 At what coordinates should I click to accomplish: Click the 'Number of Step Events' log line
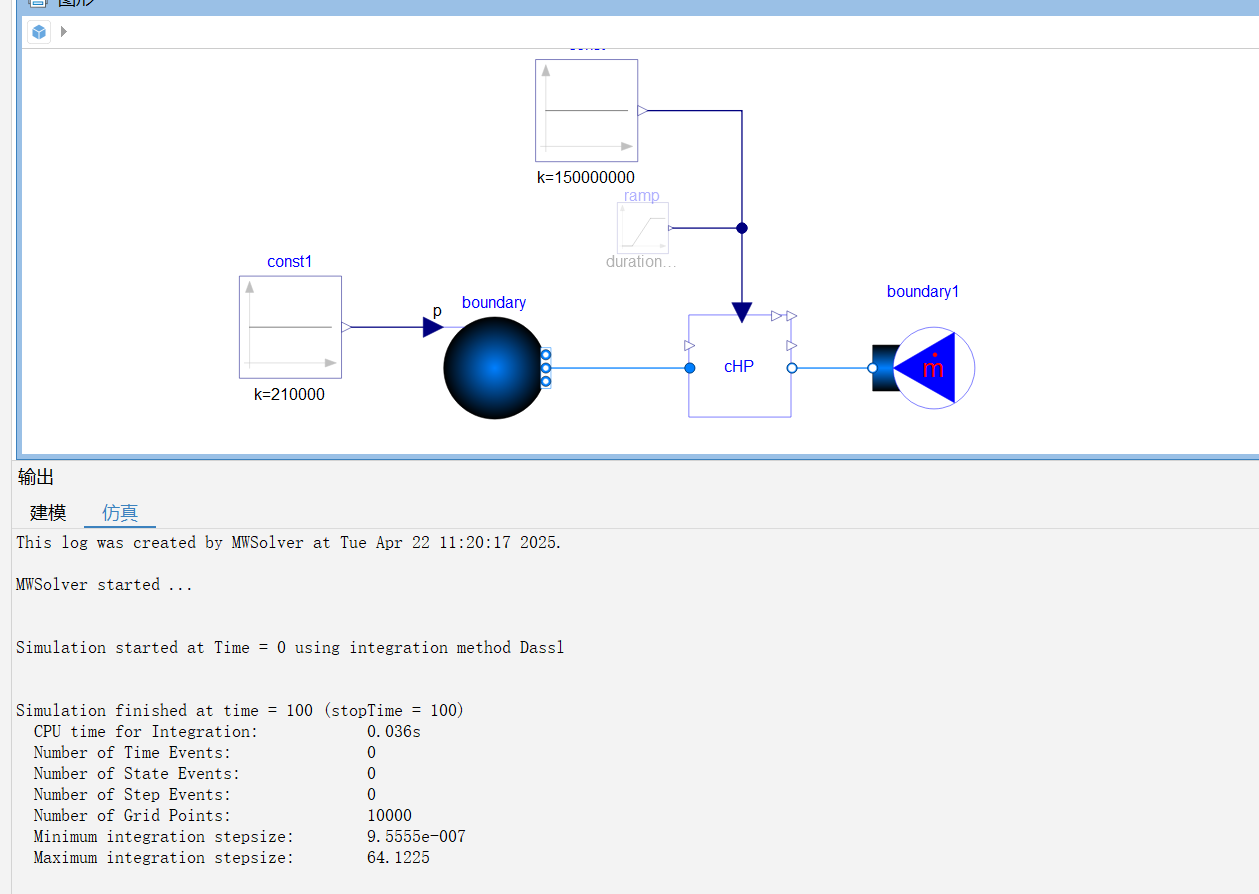coord(205,795)
